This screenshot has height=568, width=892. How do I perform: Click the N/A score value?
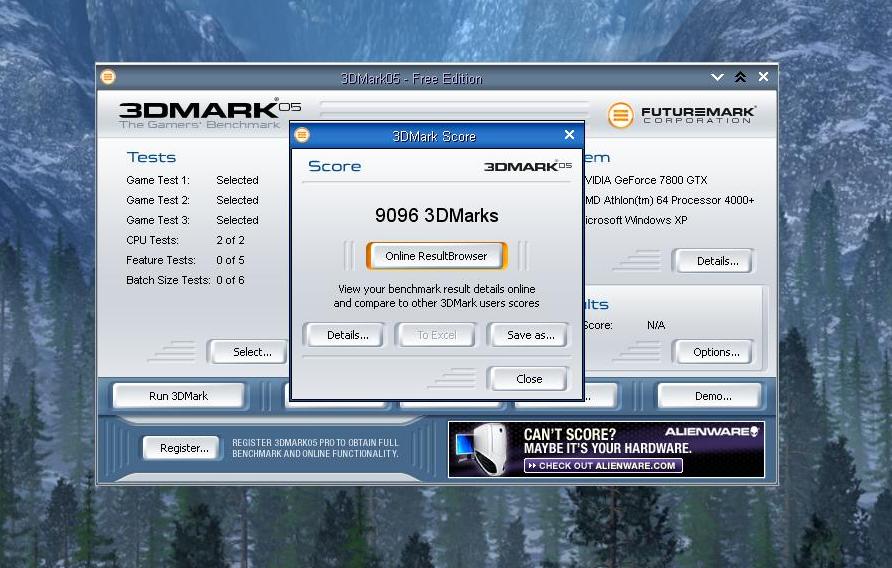[656, 325]
